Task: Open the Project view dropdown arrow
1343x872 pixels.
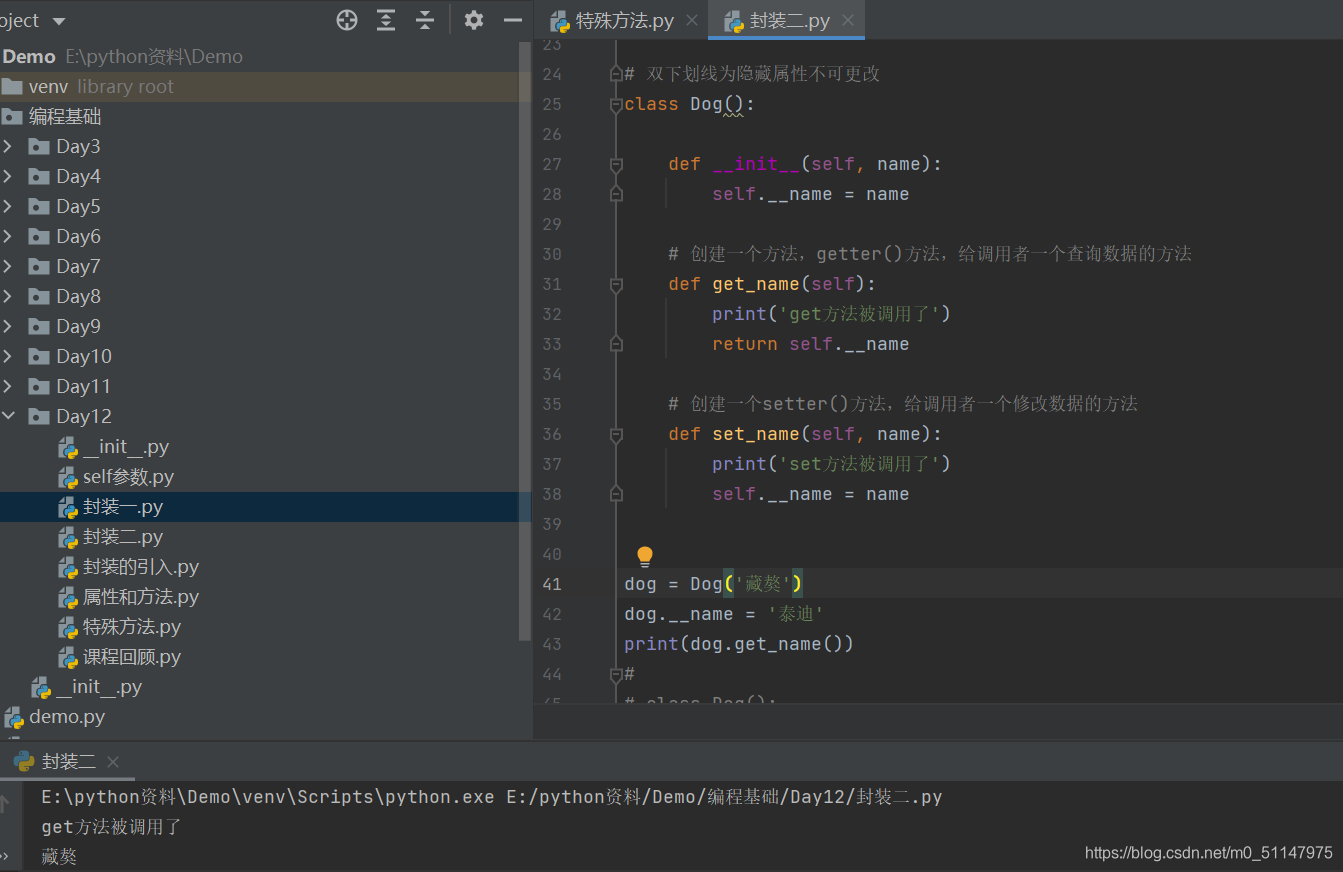Action: pos(58,21)
